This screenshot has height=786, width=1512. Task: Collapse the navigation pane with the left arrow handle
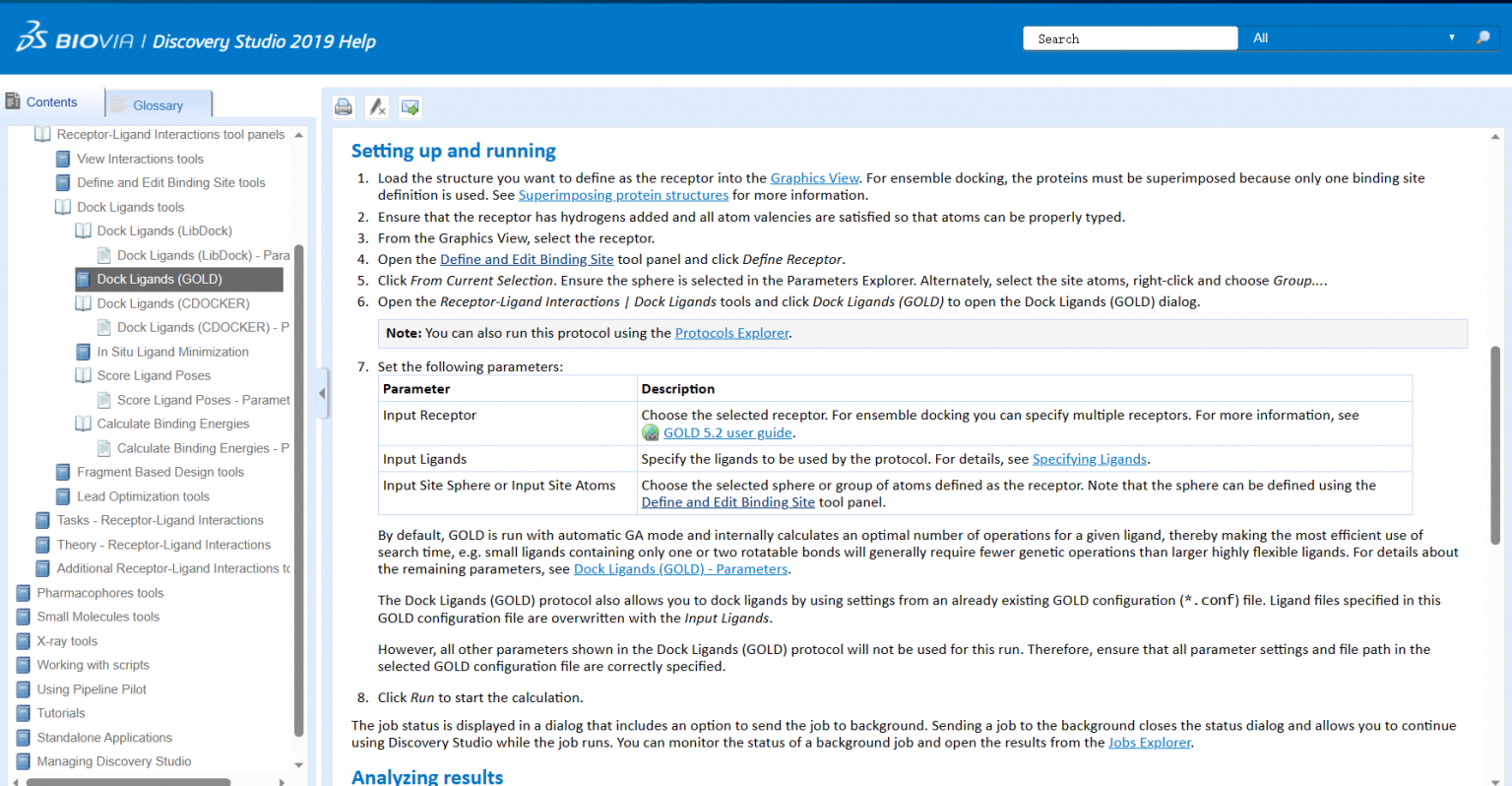coord(322,393)
